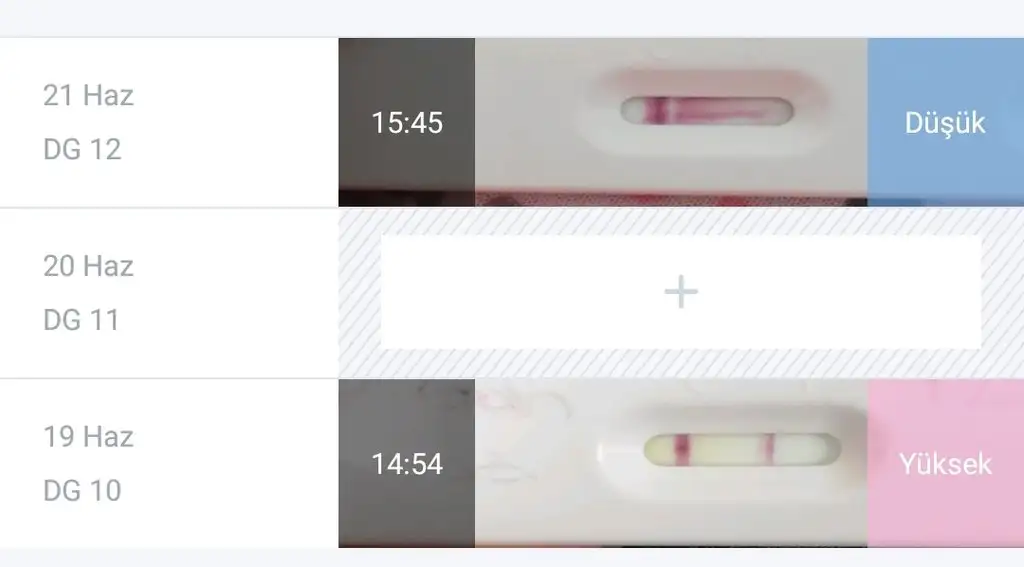Select the 19 Haz date label
This screenshot has width=1024, height=567.
tap(89, 437)
